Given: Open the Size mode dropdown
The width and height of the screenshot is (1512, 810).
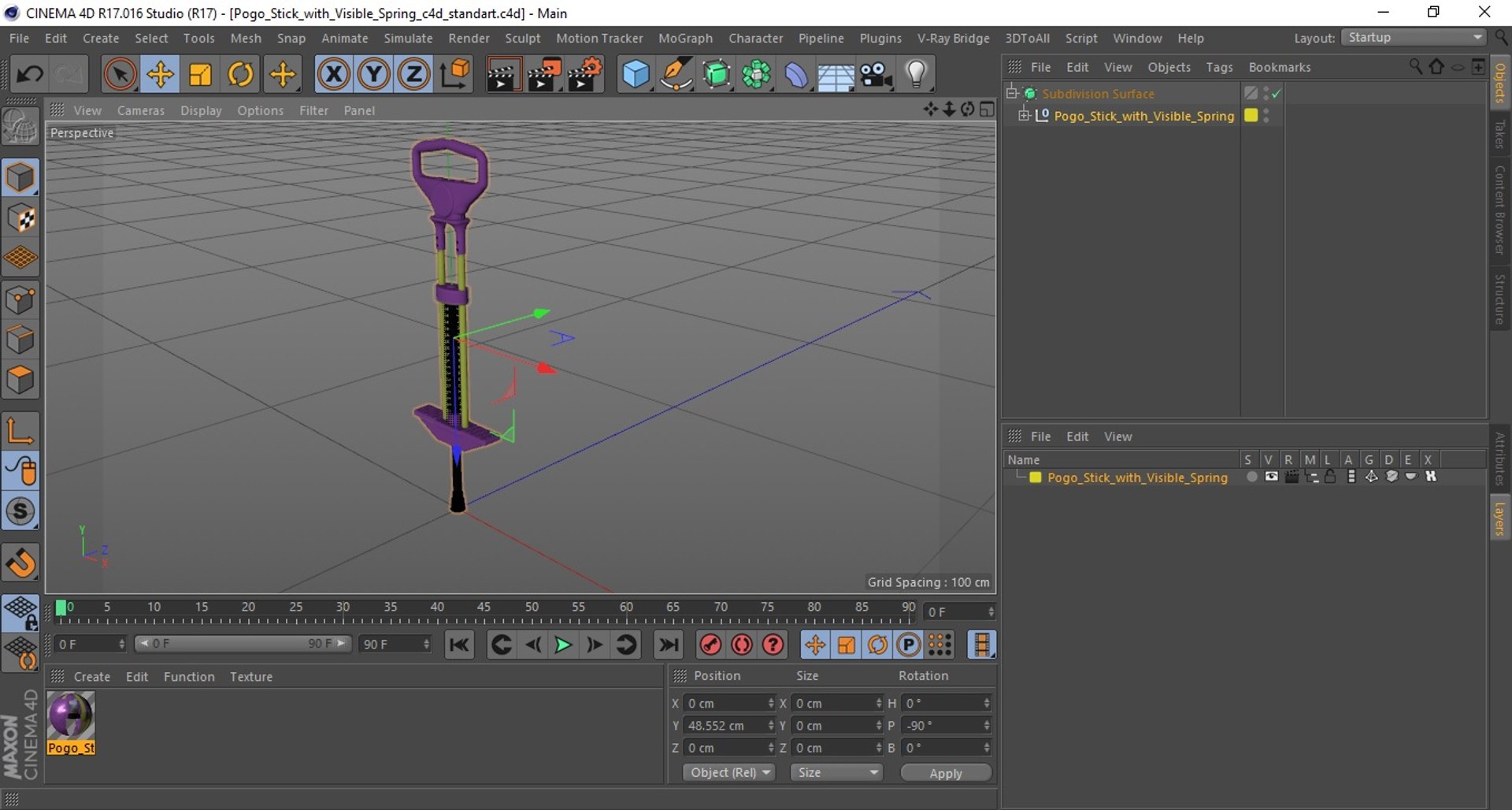Looking at the screenshot, I should (836, 773).
